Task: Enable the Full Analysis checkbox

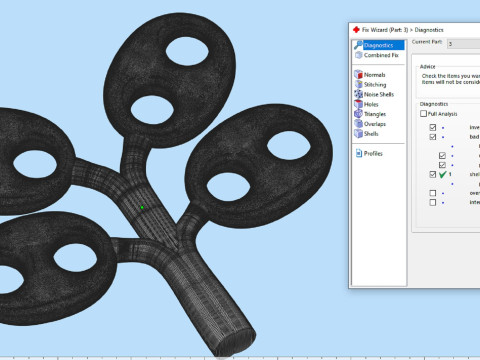Action: [423, 114]
